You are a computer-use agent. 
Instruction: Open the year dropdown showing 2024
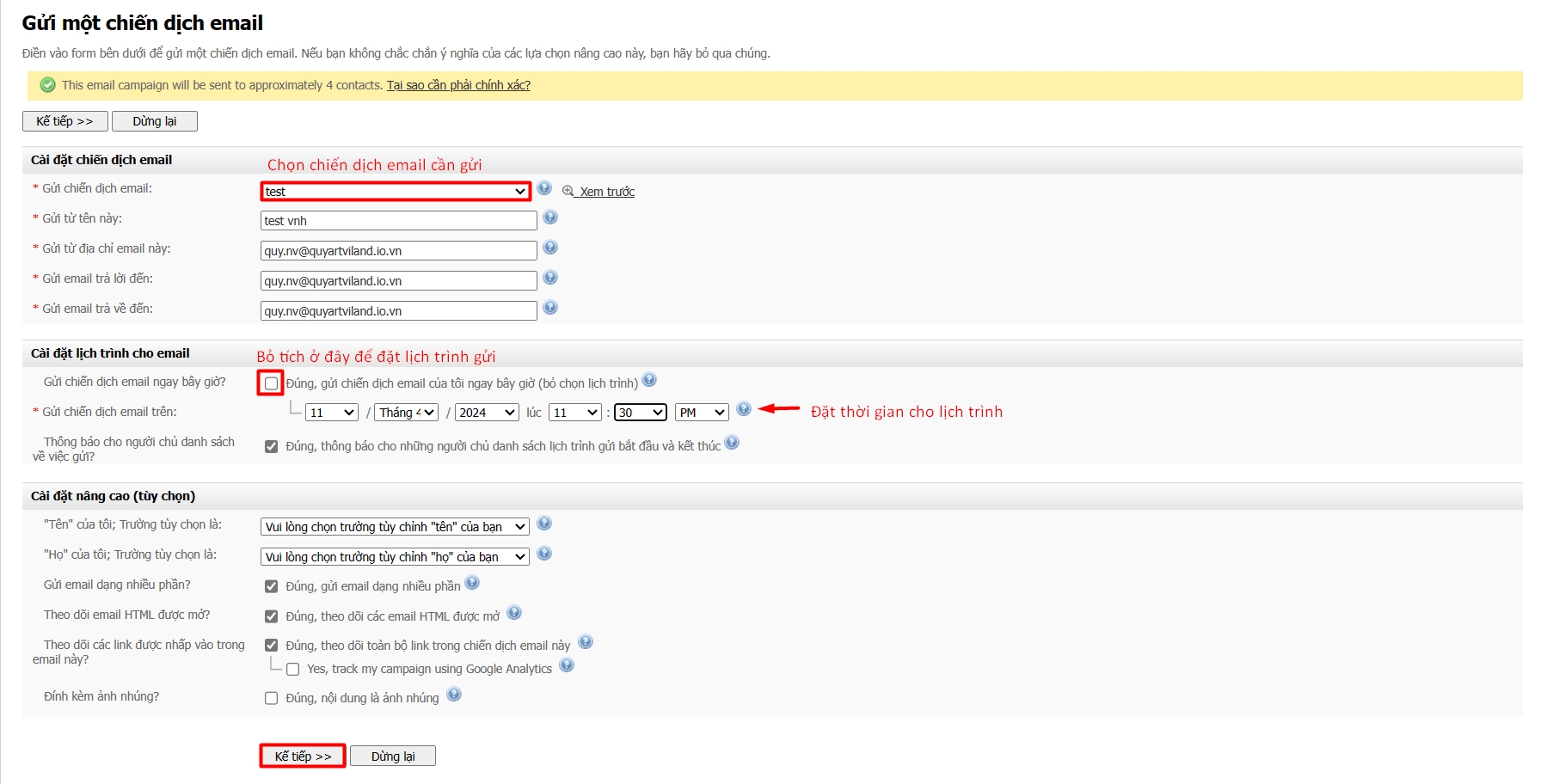pos(487,413)
